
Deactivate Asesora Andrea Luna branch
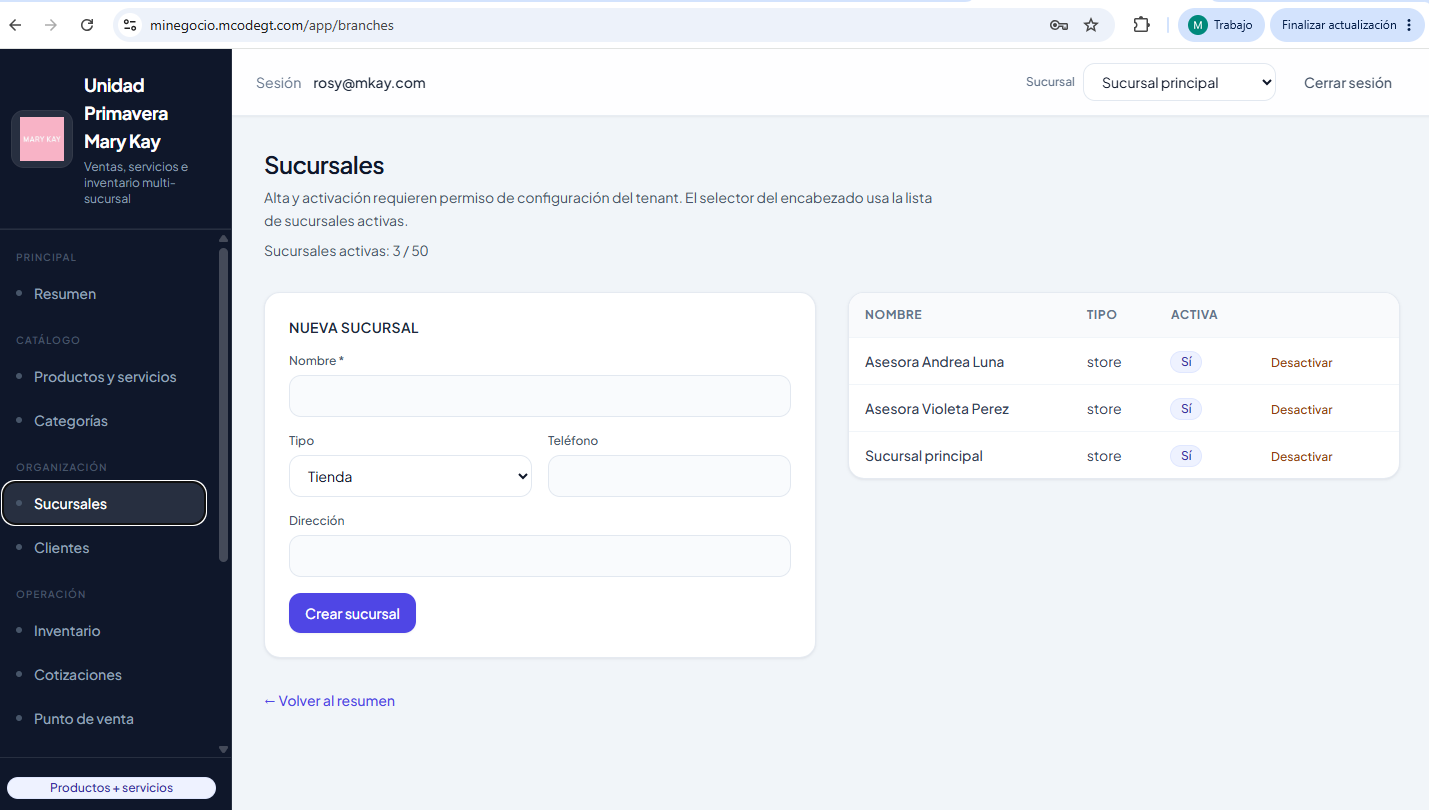[x=1301, y=363]
